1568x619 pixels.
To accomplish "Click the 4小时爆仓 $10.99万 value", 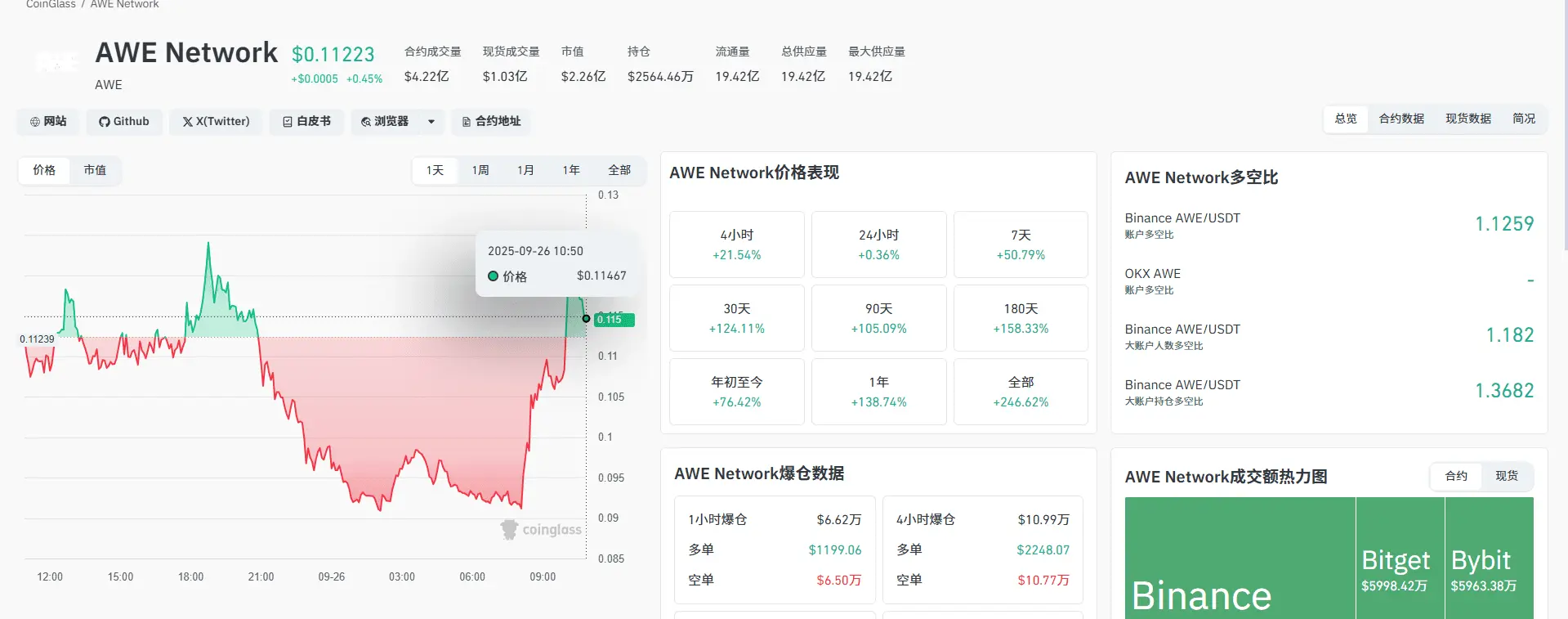I will 1043,520.
